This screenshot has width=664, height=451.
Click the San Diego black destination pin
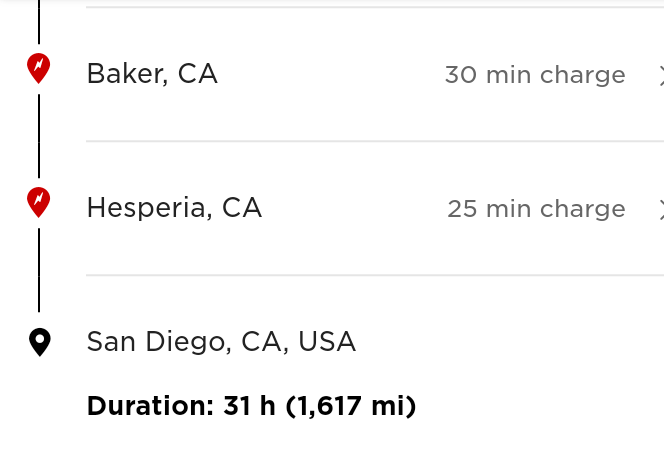[39, 342]
